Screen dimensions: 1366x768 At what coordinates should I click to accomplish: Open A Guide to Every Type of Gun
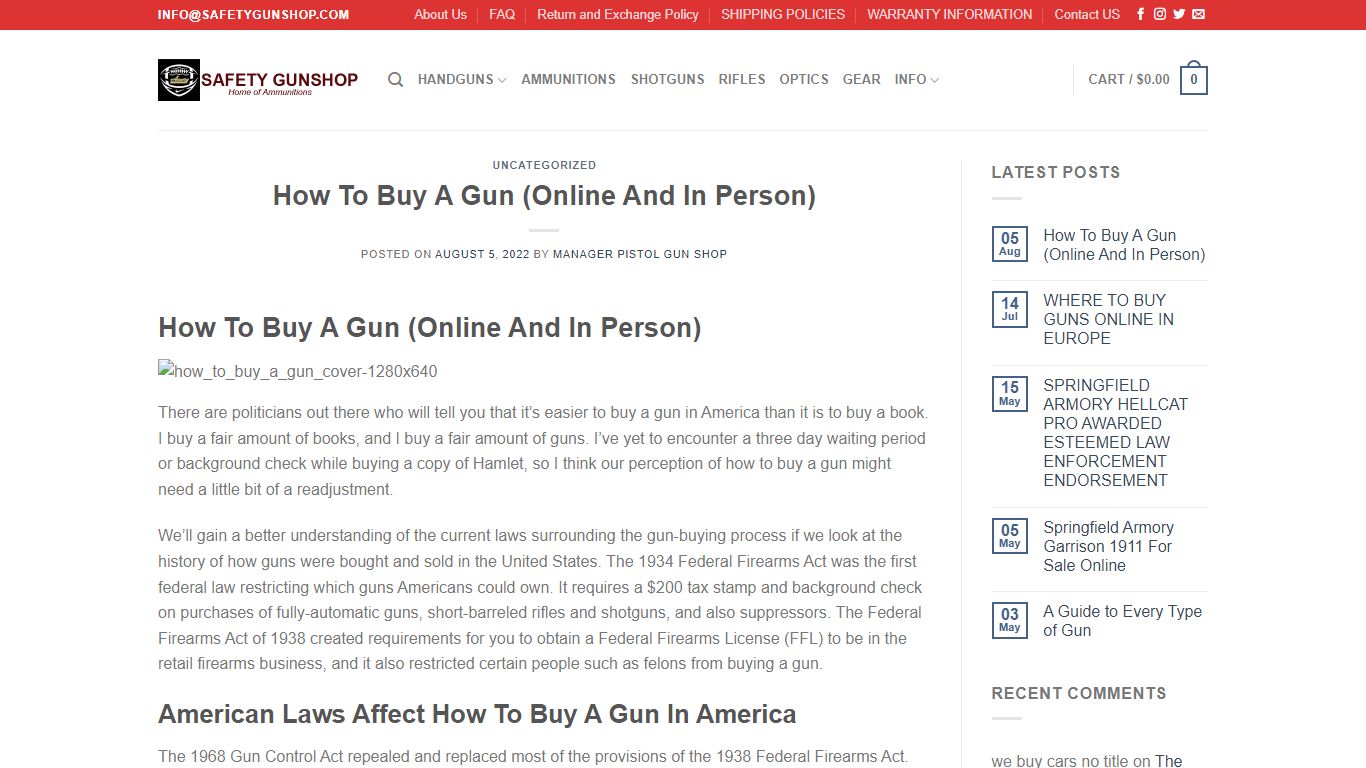click(x=1122, y=621)
